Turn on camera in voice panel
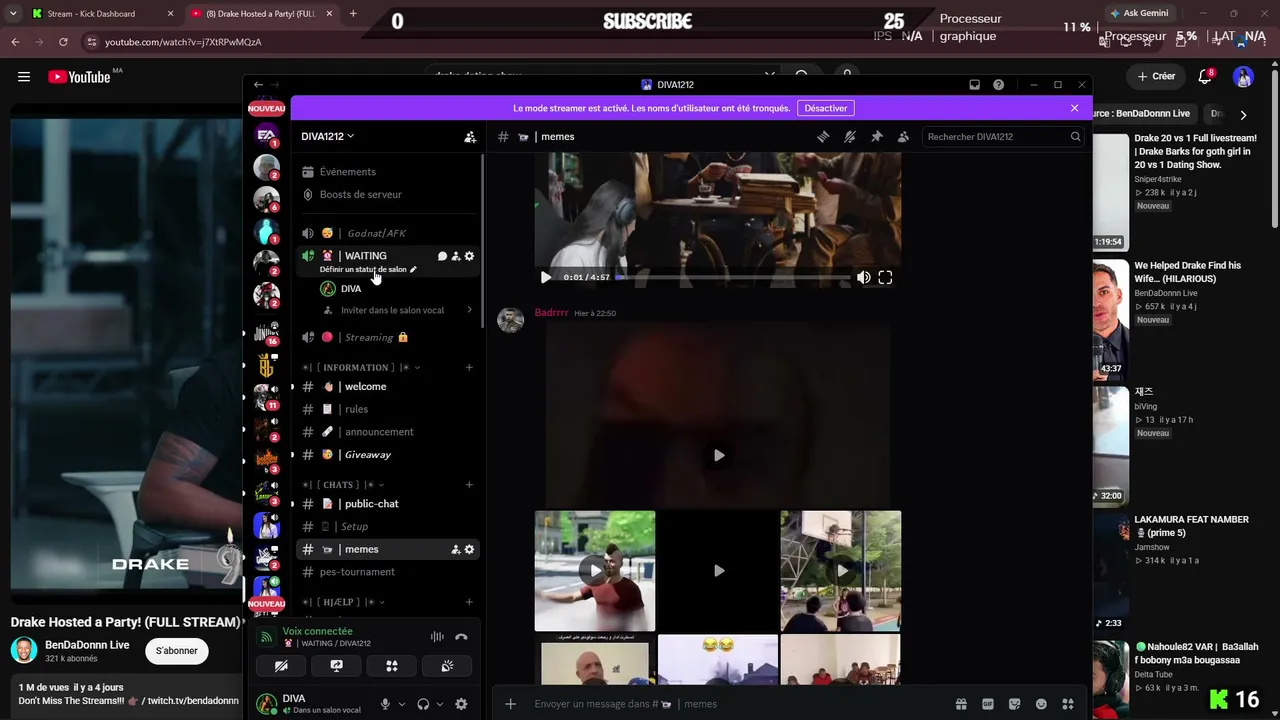This screenshot has height=720, width=1280. [x=281, y=666]
